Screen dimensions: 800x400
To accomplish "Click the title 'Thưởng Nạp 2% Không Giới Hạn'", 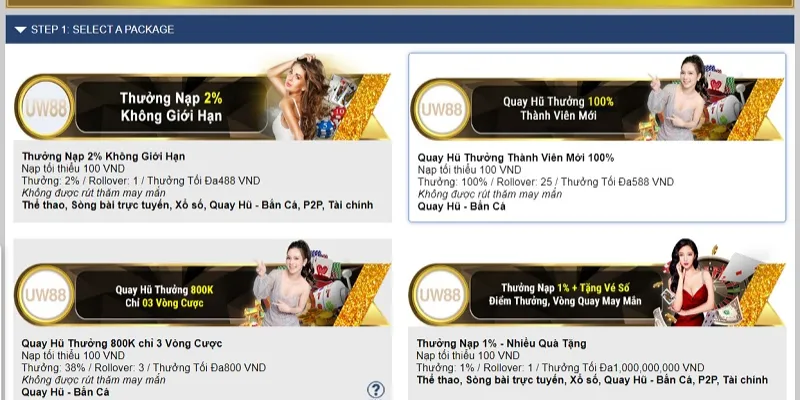I will pos(103,156).
